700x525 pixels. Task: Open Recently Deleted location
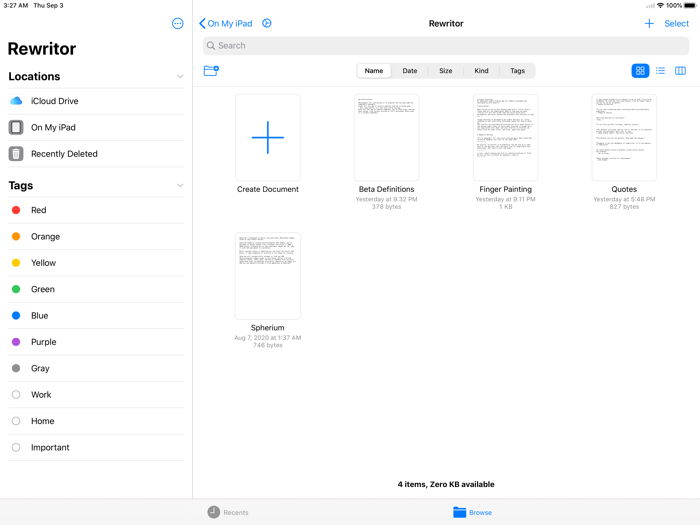pos(96,154)
